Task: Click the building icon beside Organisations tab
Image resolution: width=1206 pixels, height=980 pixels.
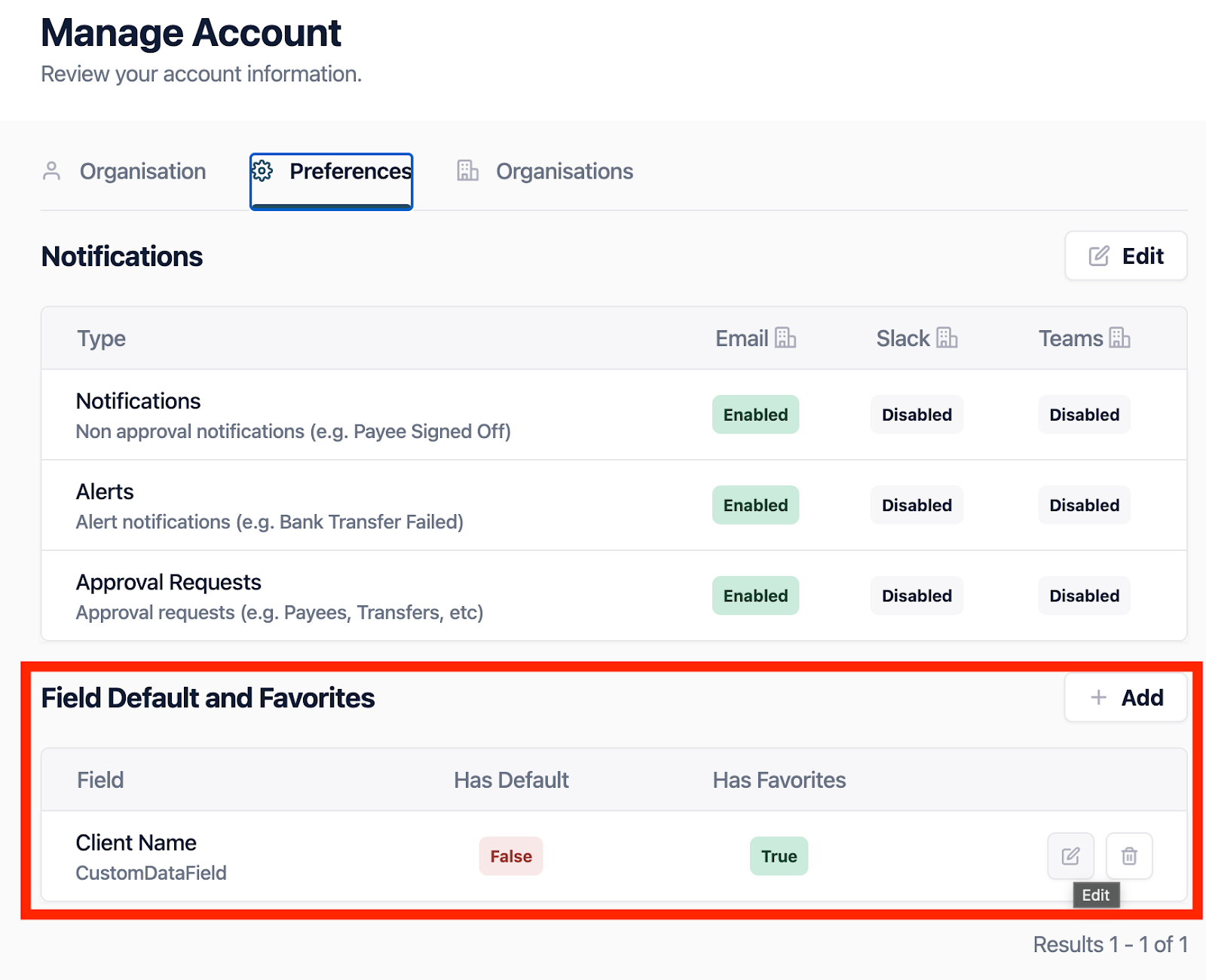Action: (x=467, y=171)
